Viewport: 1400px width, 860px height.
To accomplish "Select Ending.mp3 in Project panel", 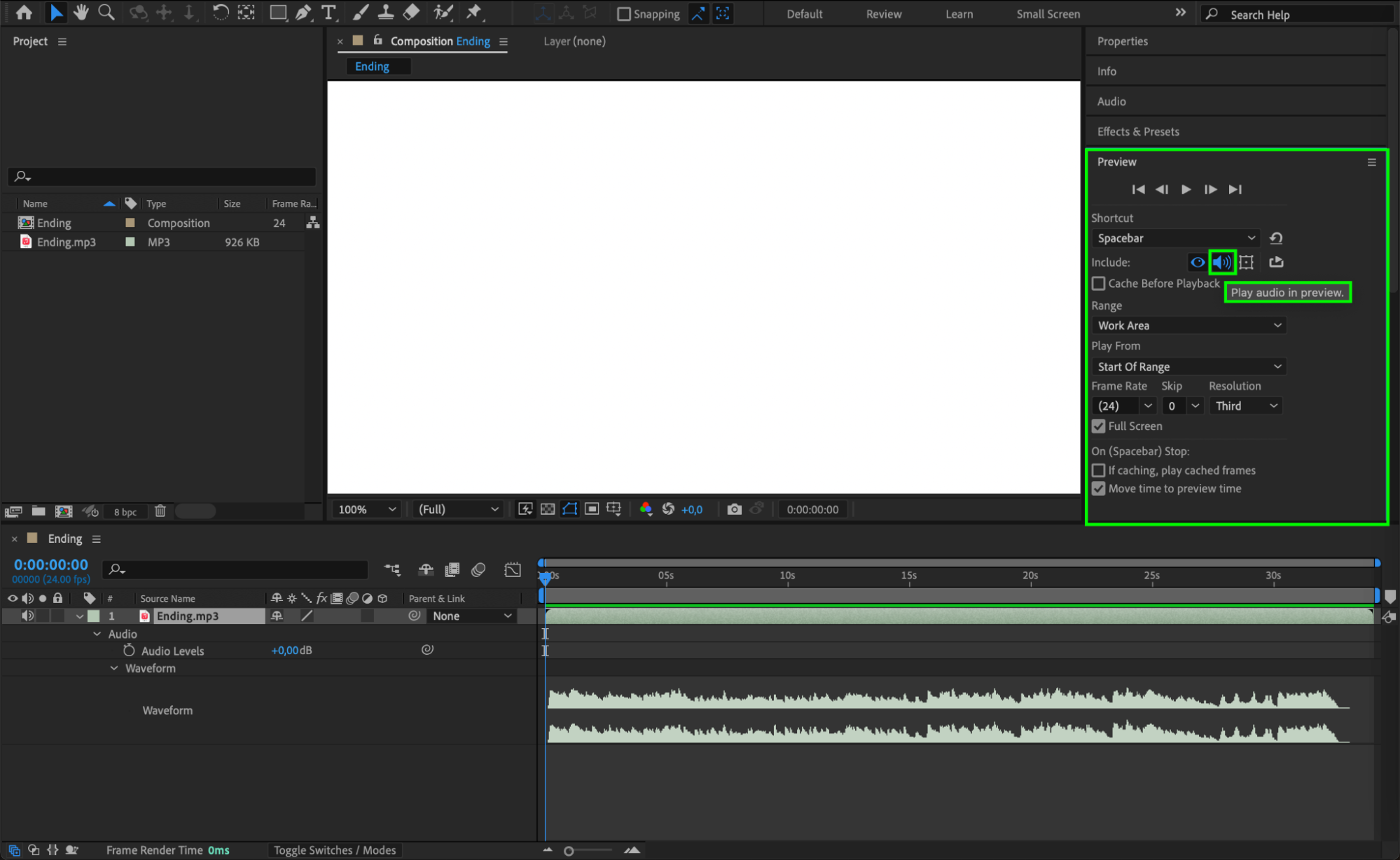I will click(66, 242).
